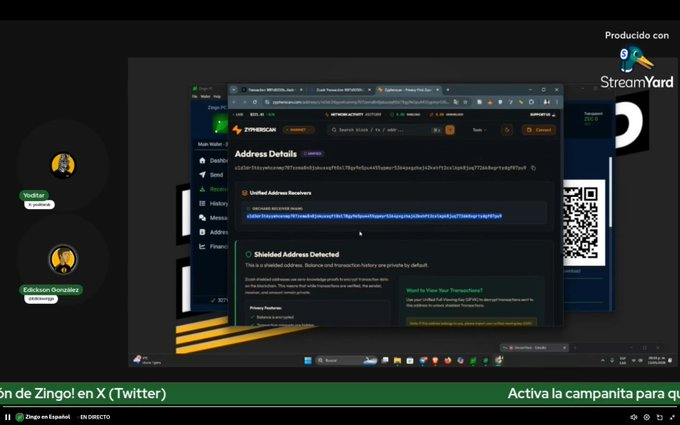Click the Main Wallet label in Zingo
Viewport: 680px width, 425px height.
tap(212, 144)
